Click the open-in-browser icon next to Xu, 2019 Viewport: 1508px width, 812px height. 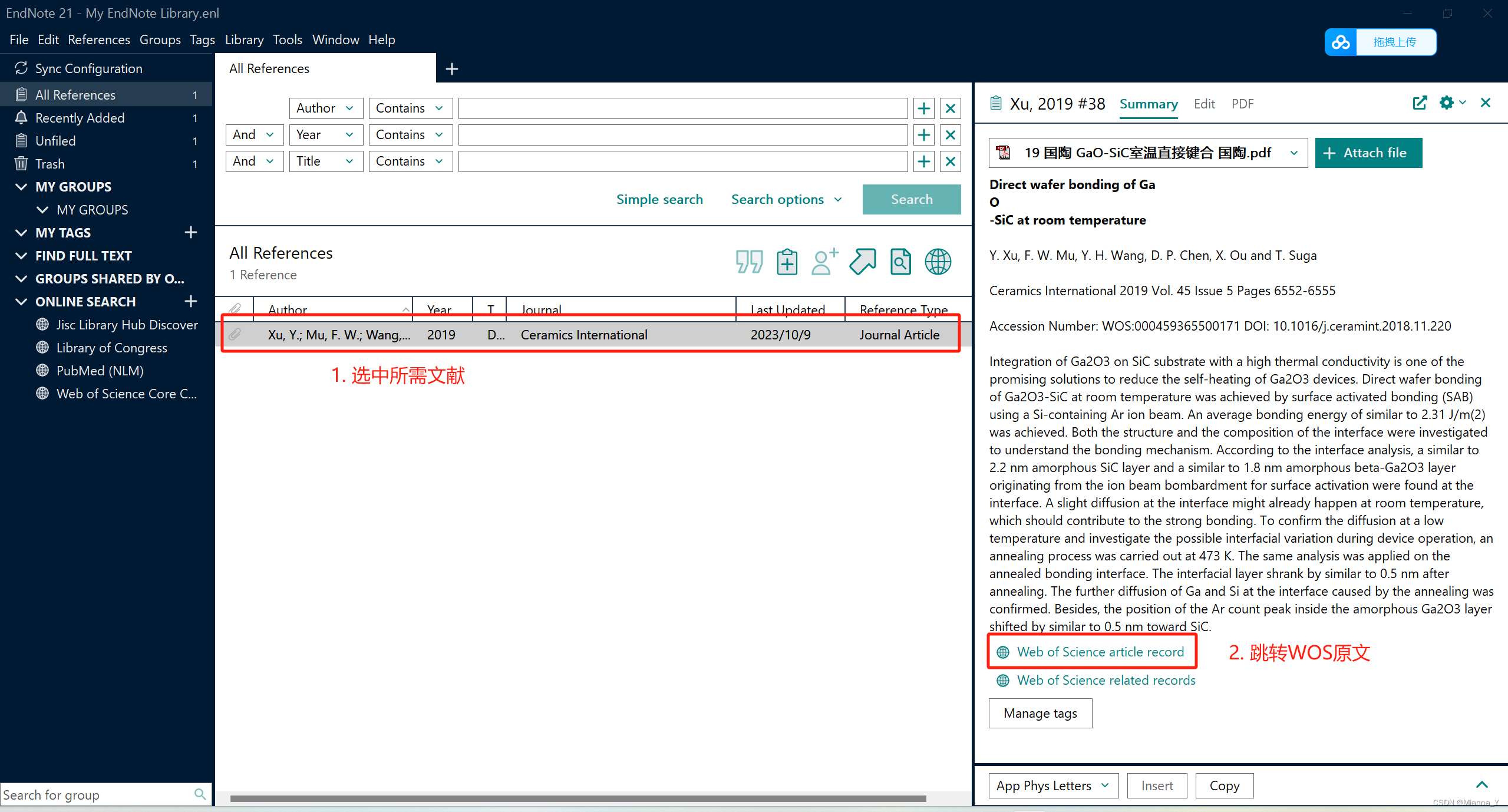(x=1420, y=102)
